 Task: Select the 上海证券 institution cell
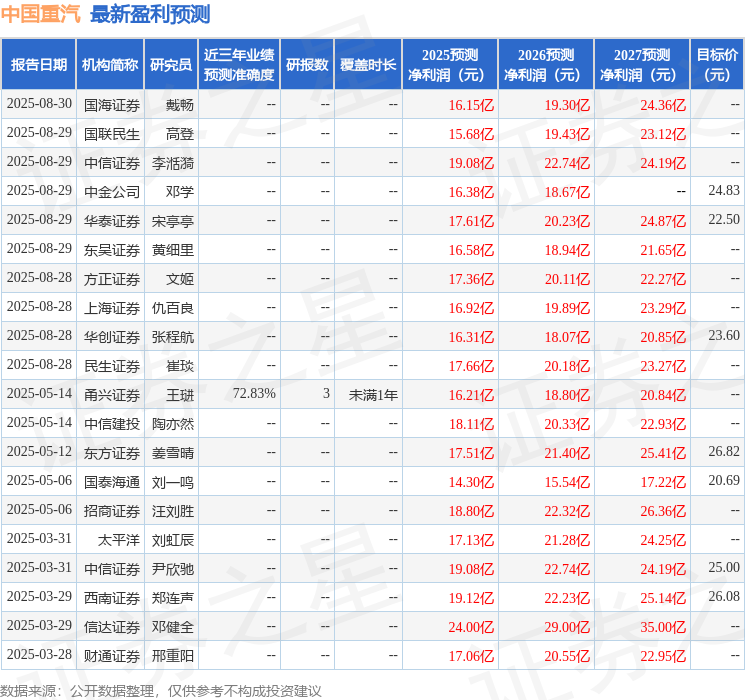(112, 308)
